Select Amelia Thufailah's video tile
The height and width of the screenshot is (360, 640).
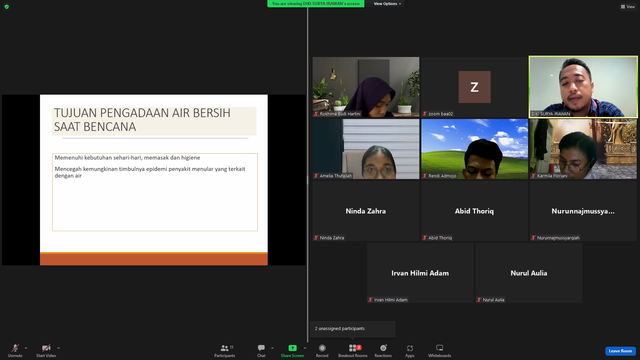366,149
